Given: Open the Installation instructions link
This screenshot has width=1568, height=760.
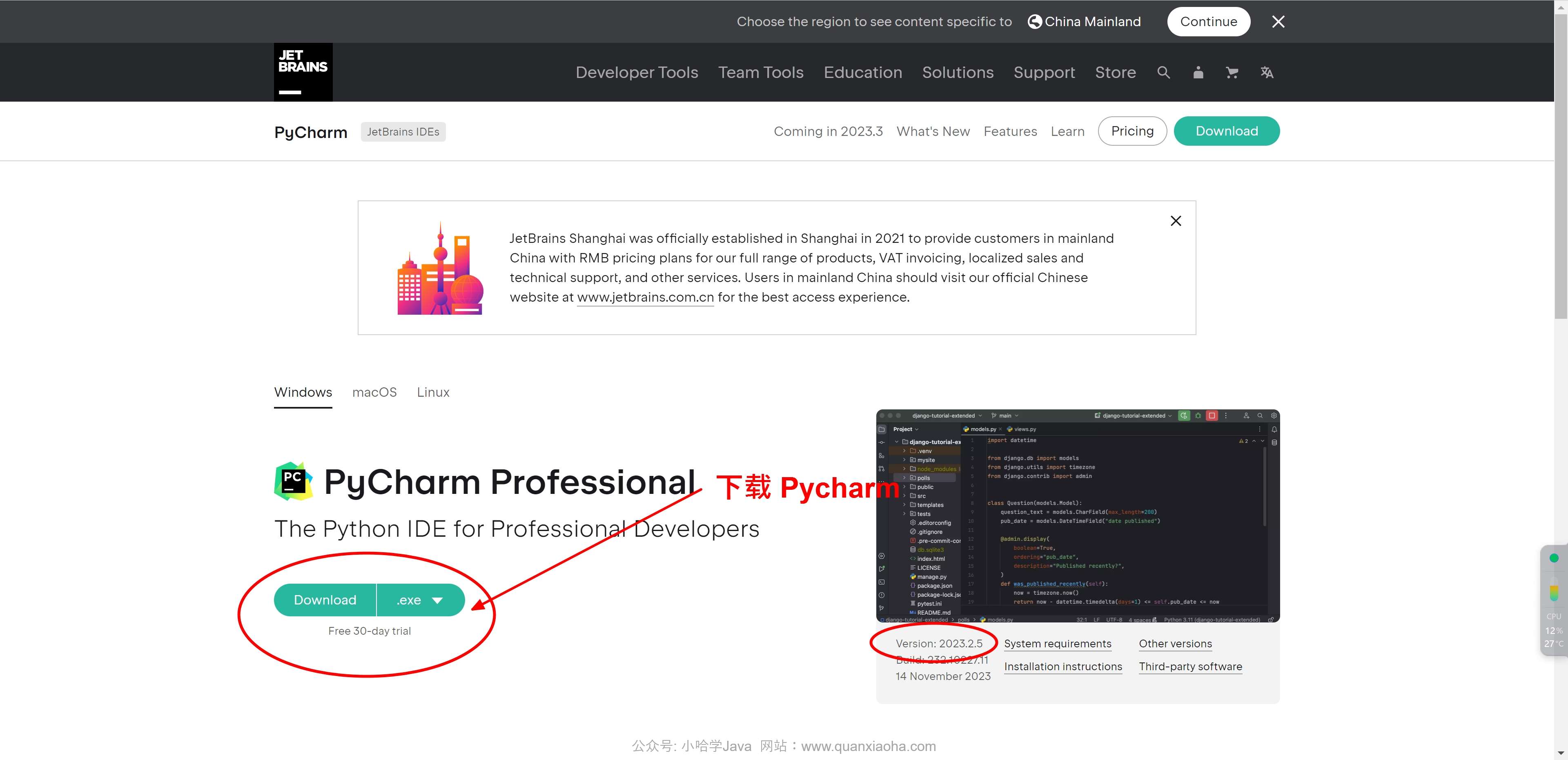Looking at the screenshot, I should coord(1063,667).
